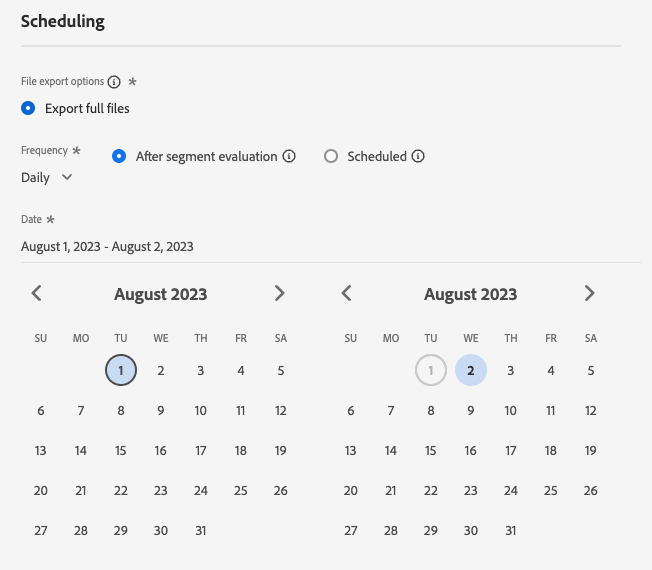The image size is (652, 570).
Task: Select August 15 on the left calendar
Action: pyautogui.click(x=121, y=450)
